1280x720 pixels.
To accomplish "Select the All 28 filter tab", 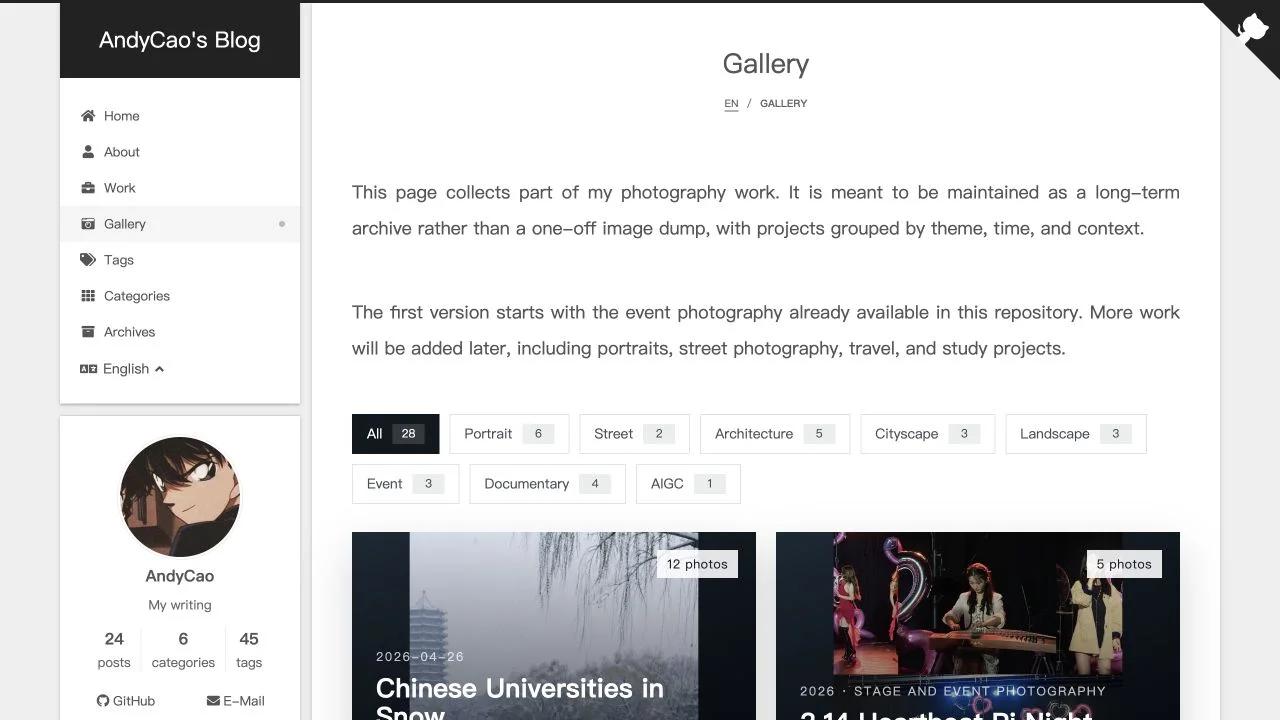I will 395,434.
